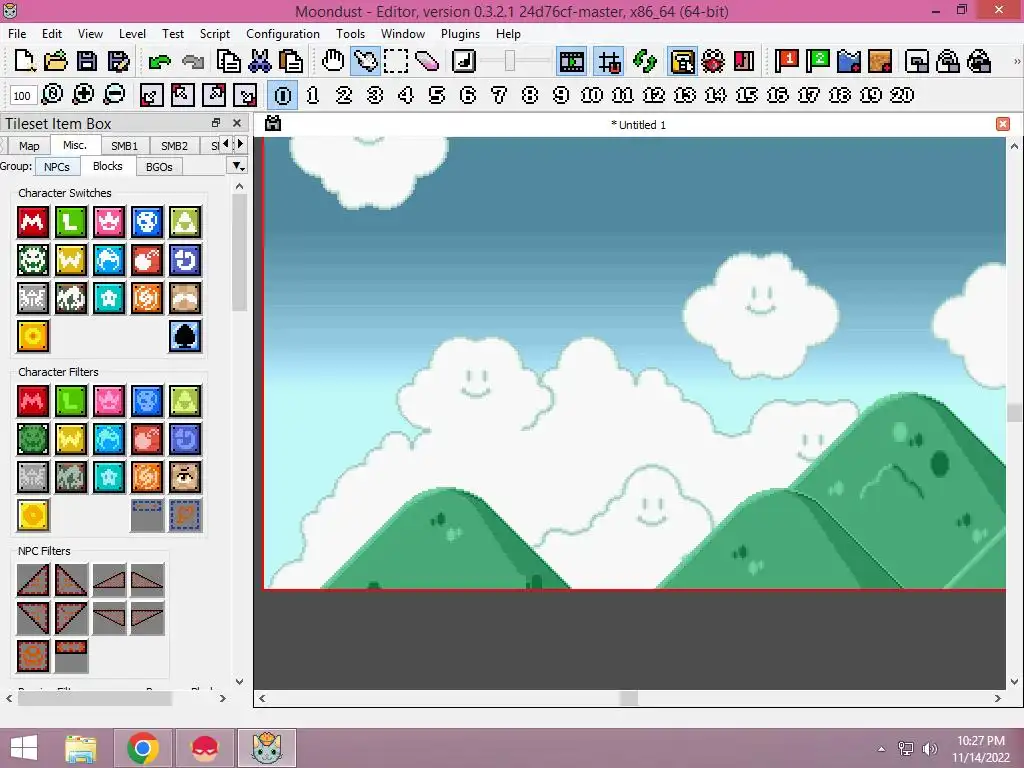This screenshot has height=768, width=1024.
Task: Open the Level menu
Action: 132,33
